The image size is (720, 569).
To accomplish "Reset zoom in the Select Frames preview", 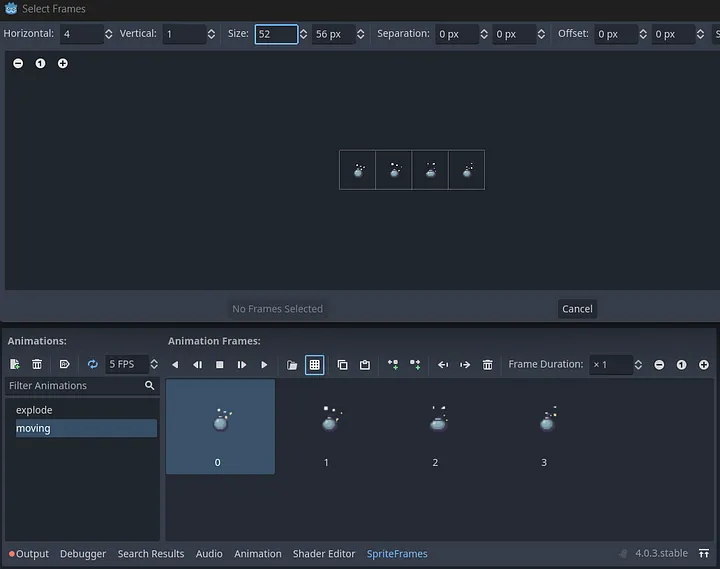I will click(x=40, y=63).
